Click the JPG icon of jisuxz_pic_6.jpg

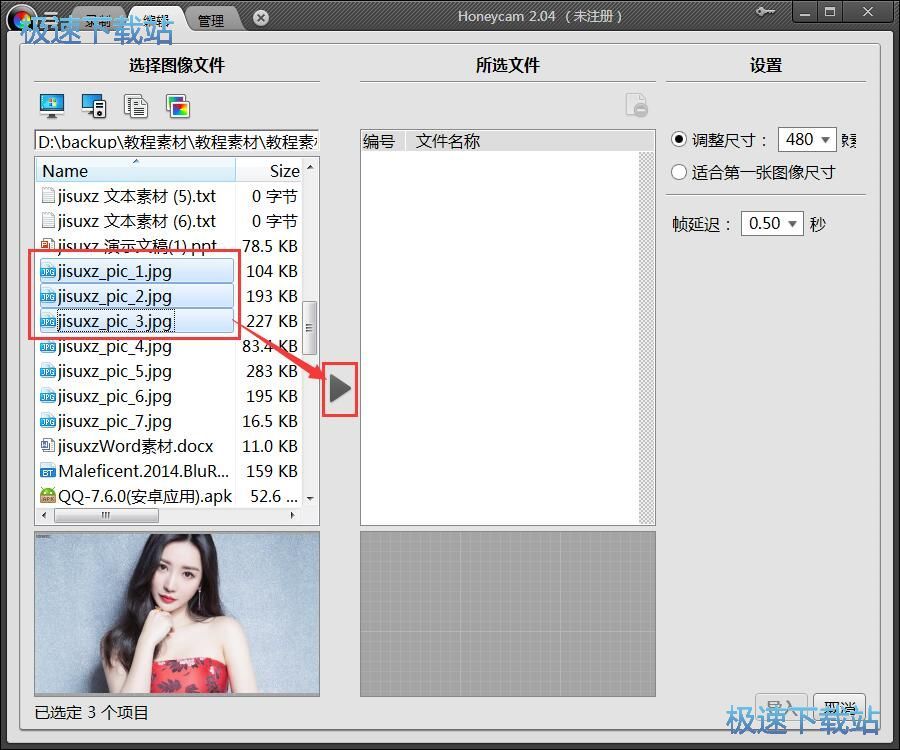48,397
